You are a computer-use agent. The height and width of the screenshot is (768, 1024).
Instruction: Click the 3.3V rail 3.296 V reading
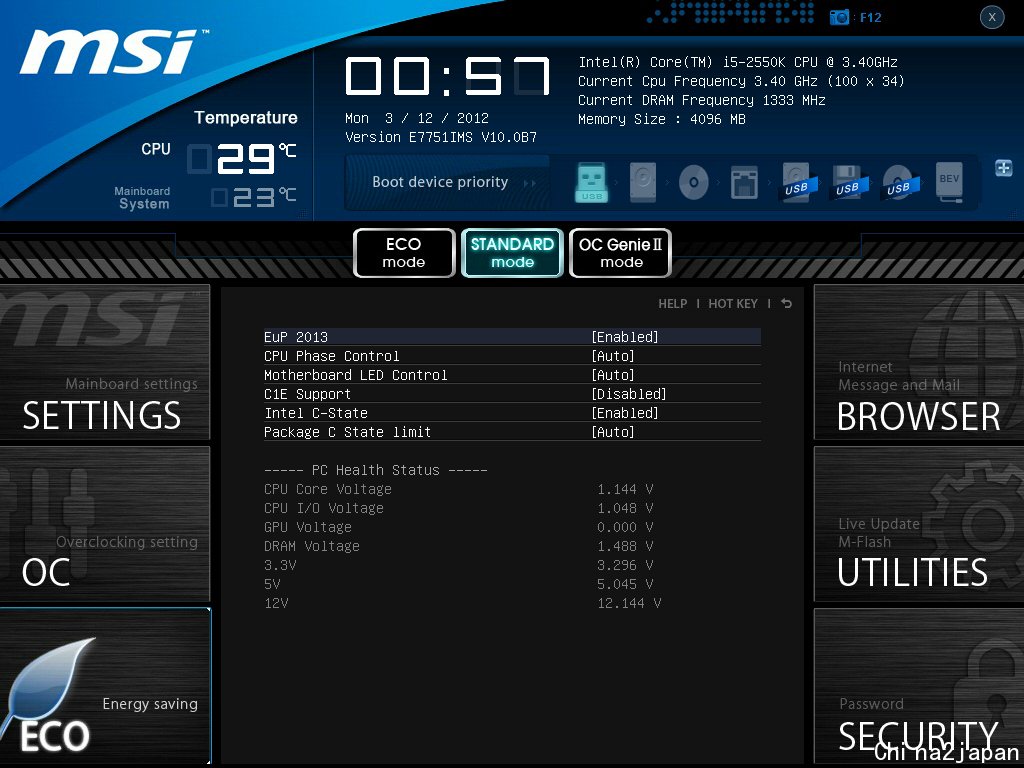tap(625, 565)
